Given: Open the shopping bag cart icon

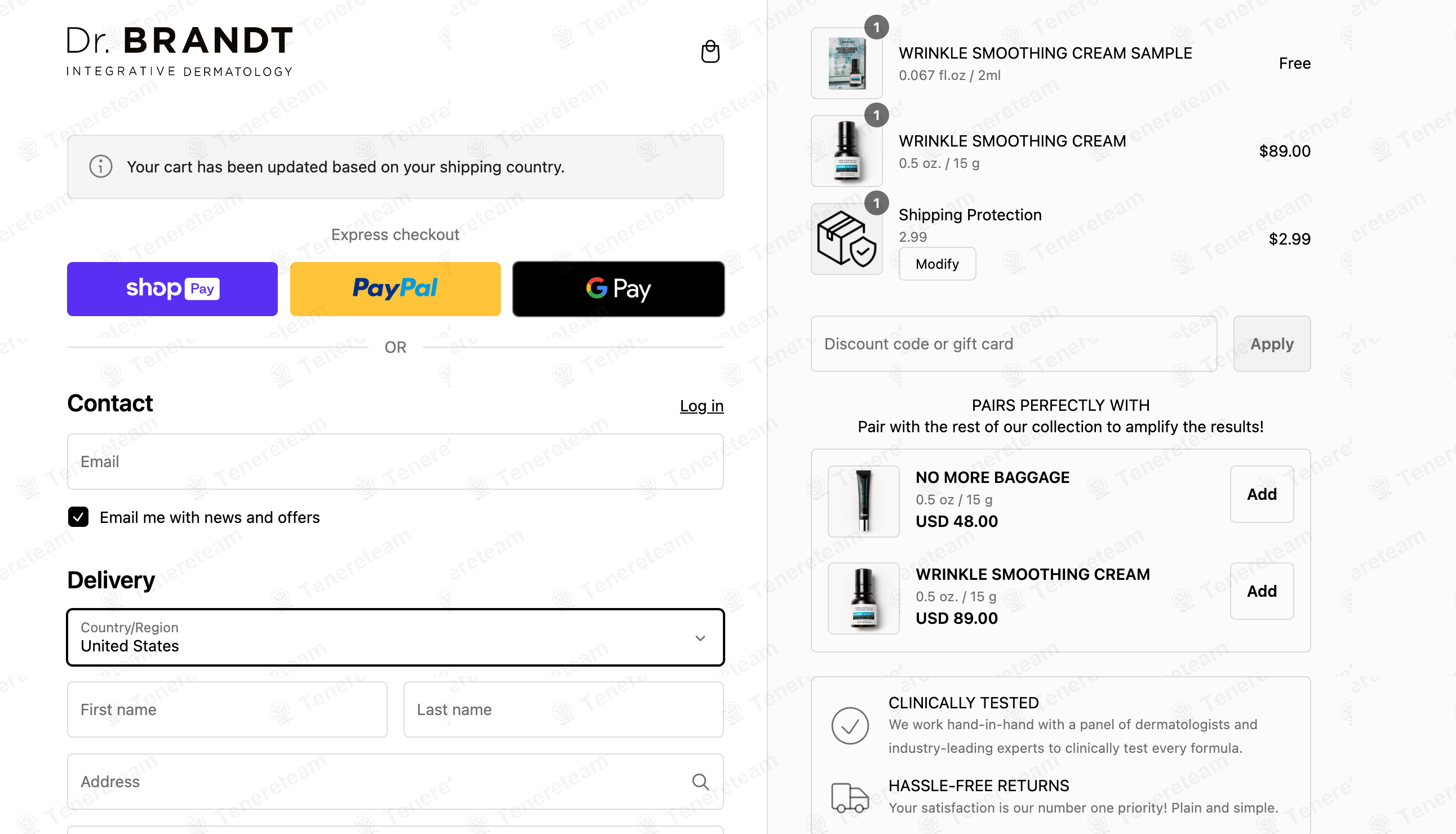Looking at the screenshot, I should click(710, 51).
